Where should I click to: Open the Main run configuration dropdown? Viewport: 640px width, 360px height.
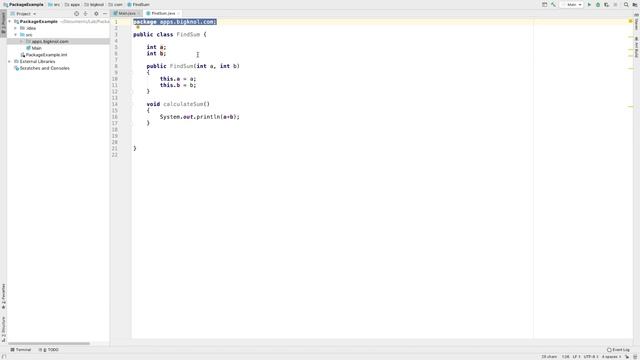click(572, 4)
